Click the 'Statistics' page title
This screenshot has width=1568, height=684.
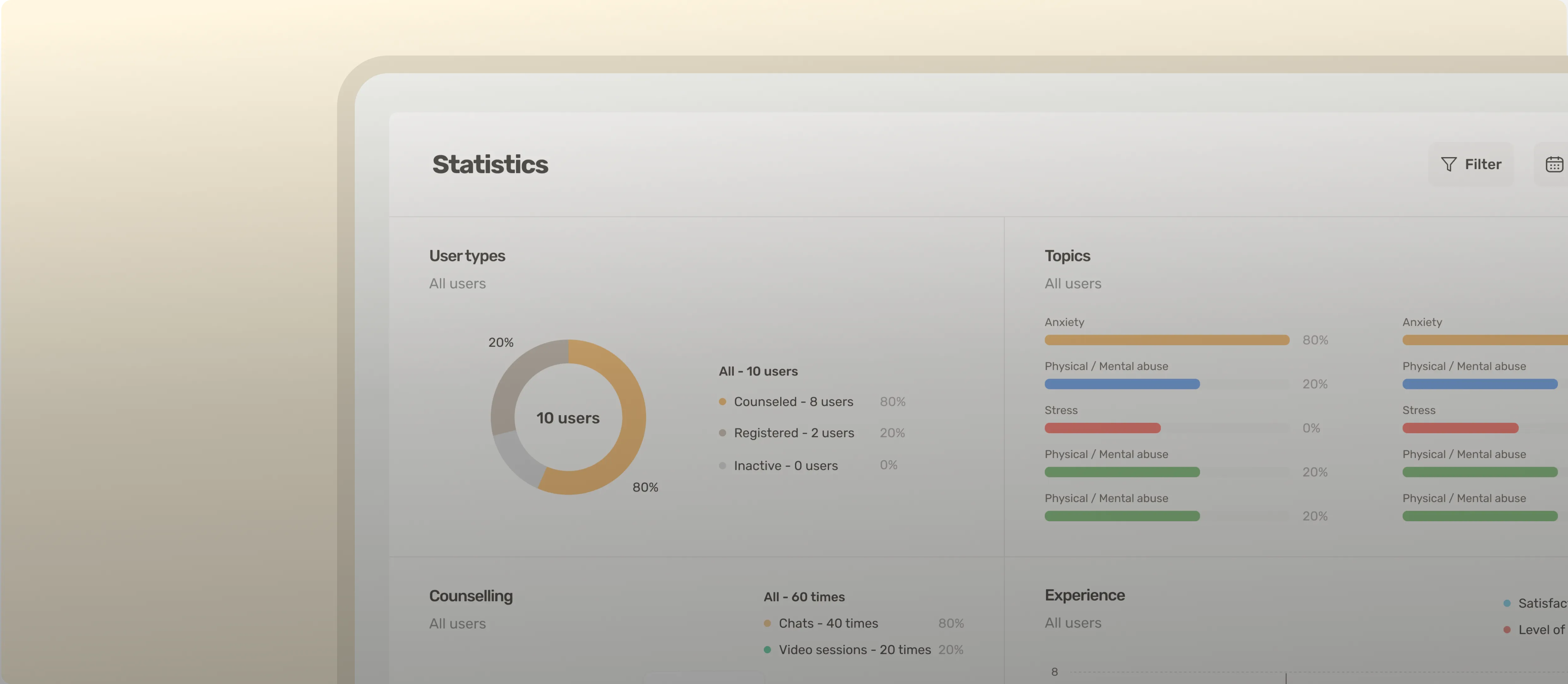coord(490,164)
